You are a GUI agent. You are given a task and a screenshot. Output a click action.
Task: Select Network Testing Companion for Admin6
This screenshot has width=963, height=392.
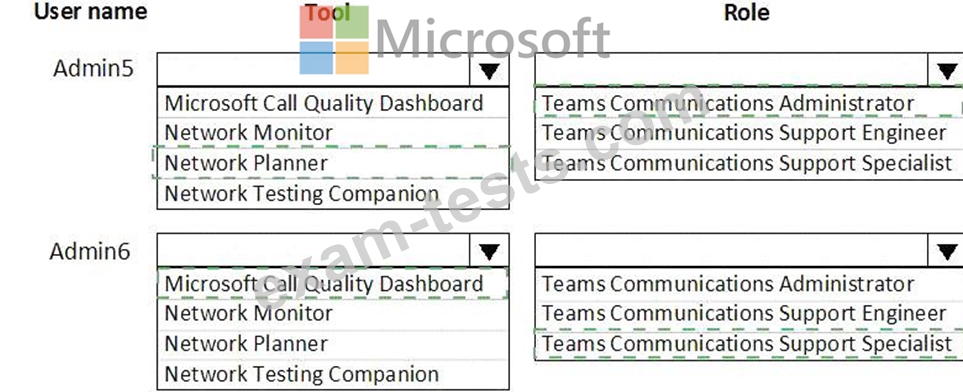tap(333, 374)
